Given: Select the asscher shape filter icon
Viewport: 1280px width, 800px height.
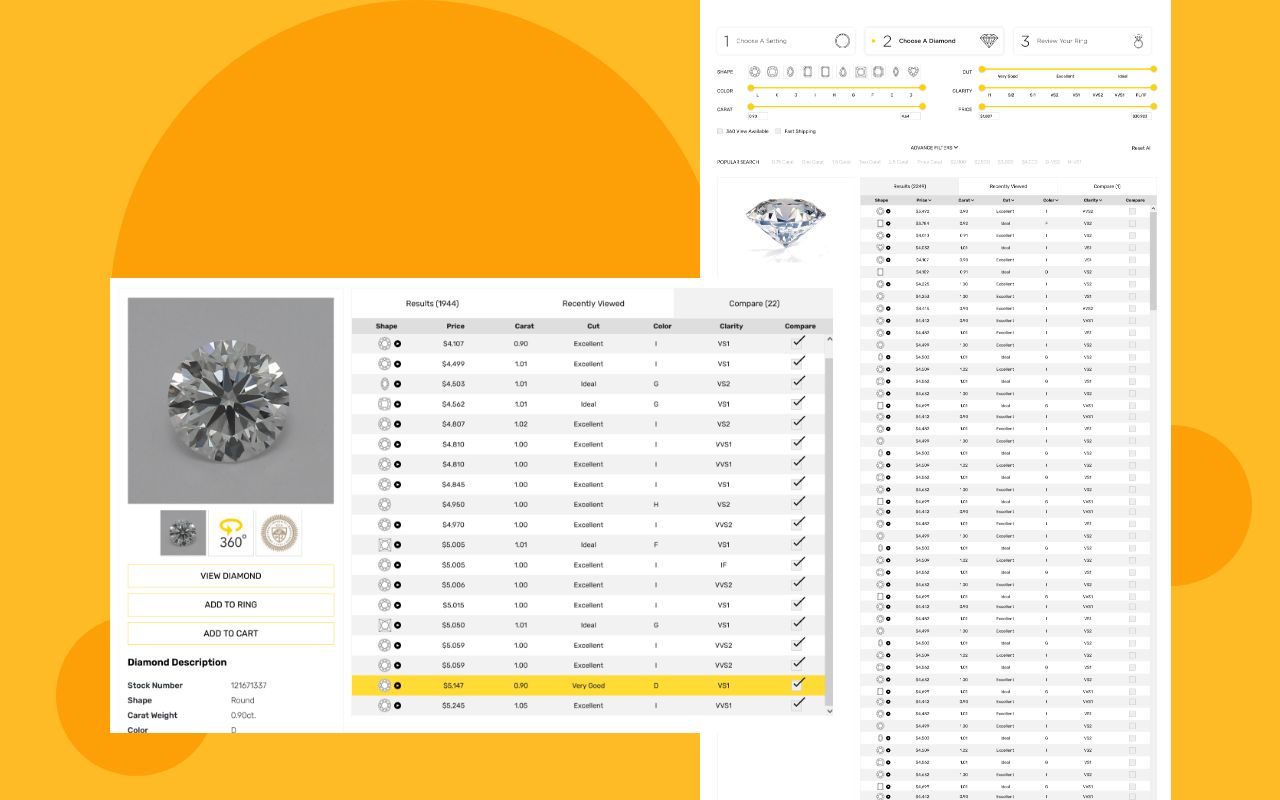Looking at the screenshot, I should [878, 72].
